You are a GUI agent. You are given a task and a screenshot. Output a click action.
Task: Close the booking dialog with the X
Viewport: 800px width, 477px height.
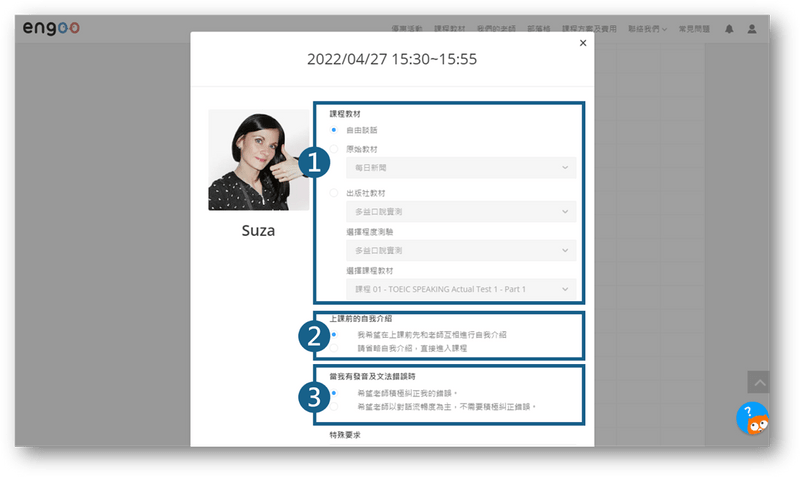[x=583, y=43]
